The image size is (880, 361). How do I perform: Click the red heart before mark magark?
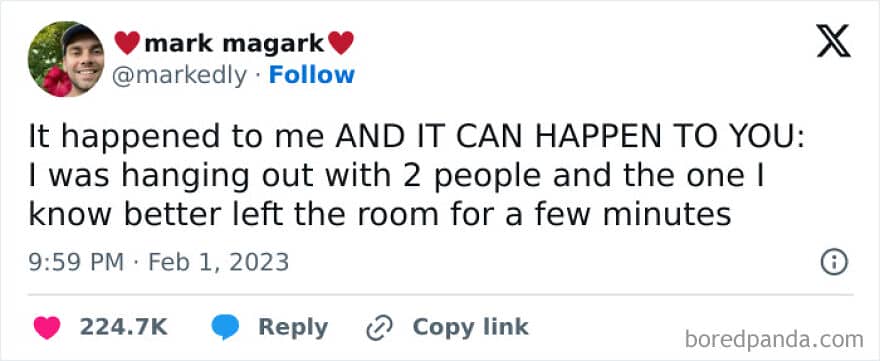tap(127, 43)
